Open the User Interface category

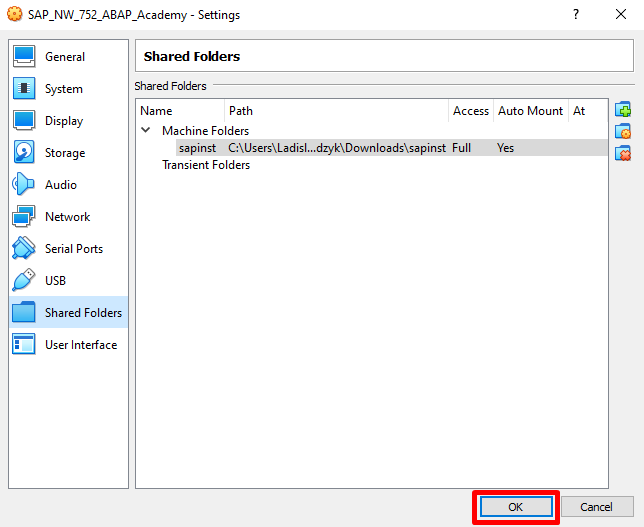click(x=68, y=345)
